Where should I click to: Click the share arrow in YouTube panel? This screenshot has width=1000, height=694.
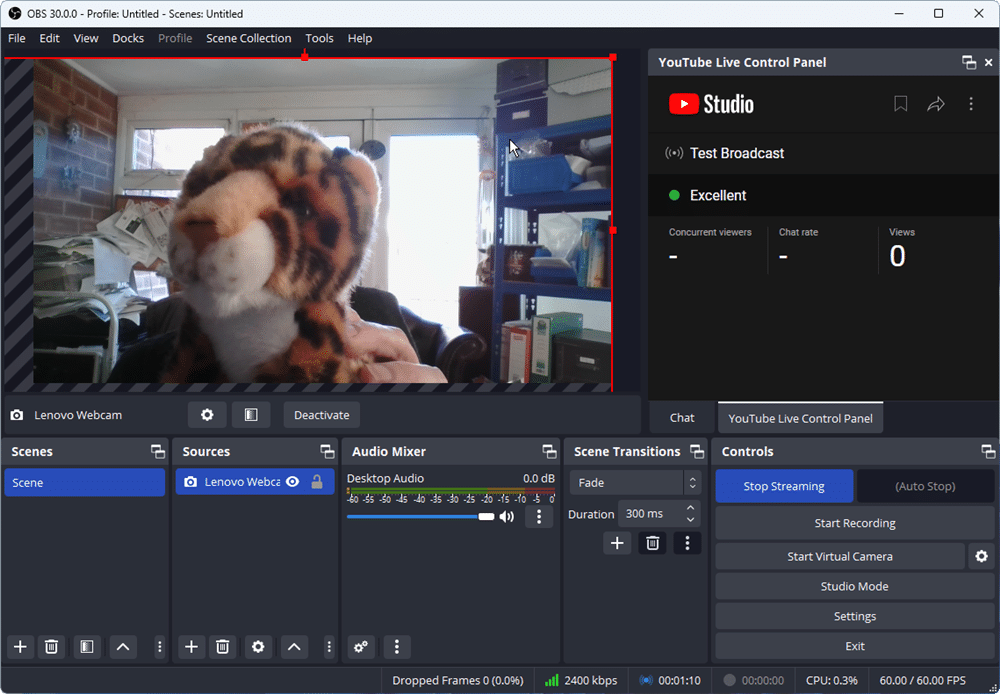pos(936,104)
